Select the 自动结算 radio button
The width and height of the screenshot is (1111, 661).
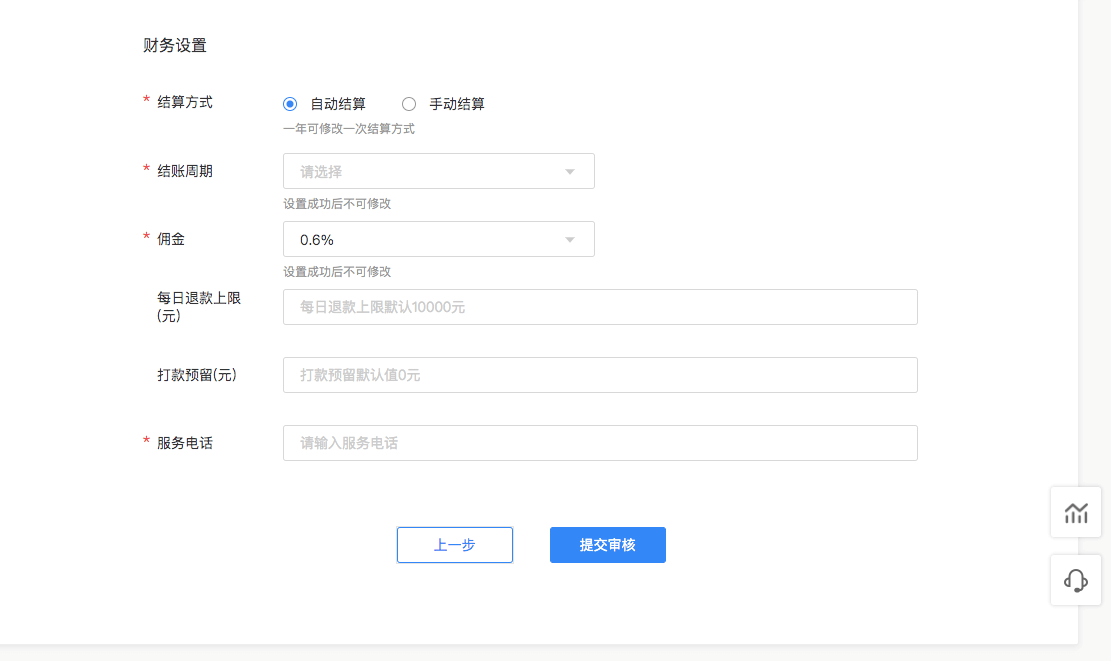pos(289,103)
